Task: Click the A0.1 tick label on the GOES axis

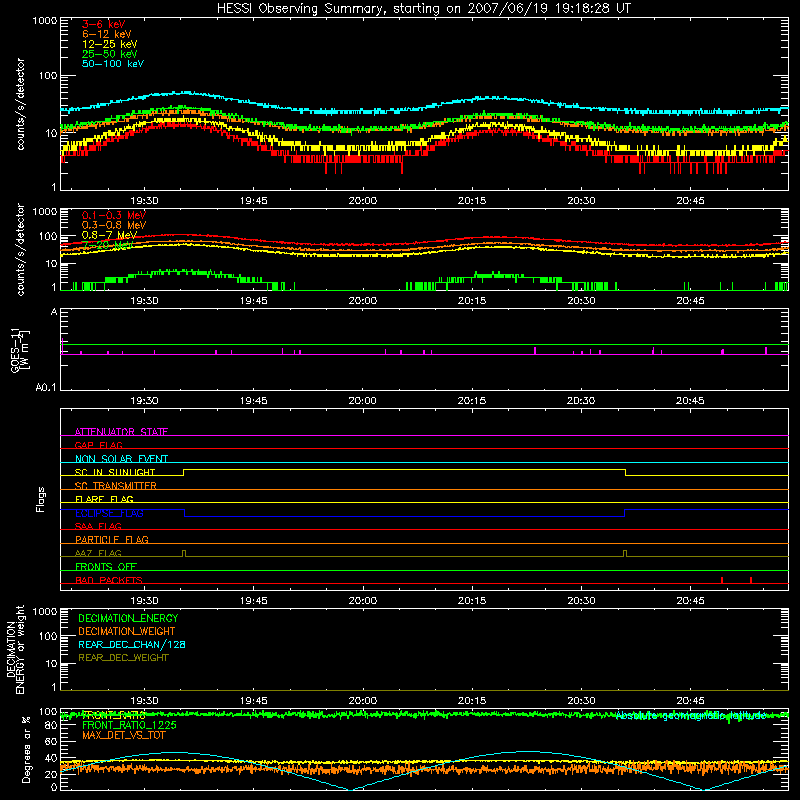Action: point(46,388)
